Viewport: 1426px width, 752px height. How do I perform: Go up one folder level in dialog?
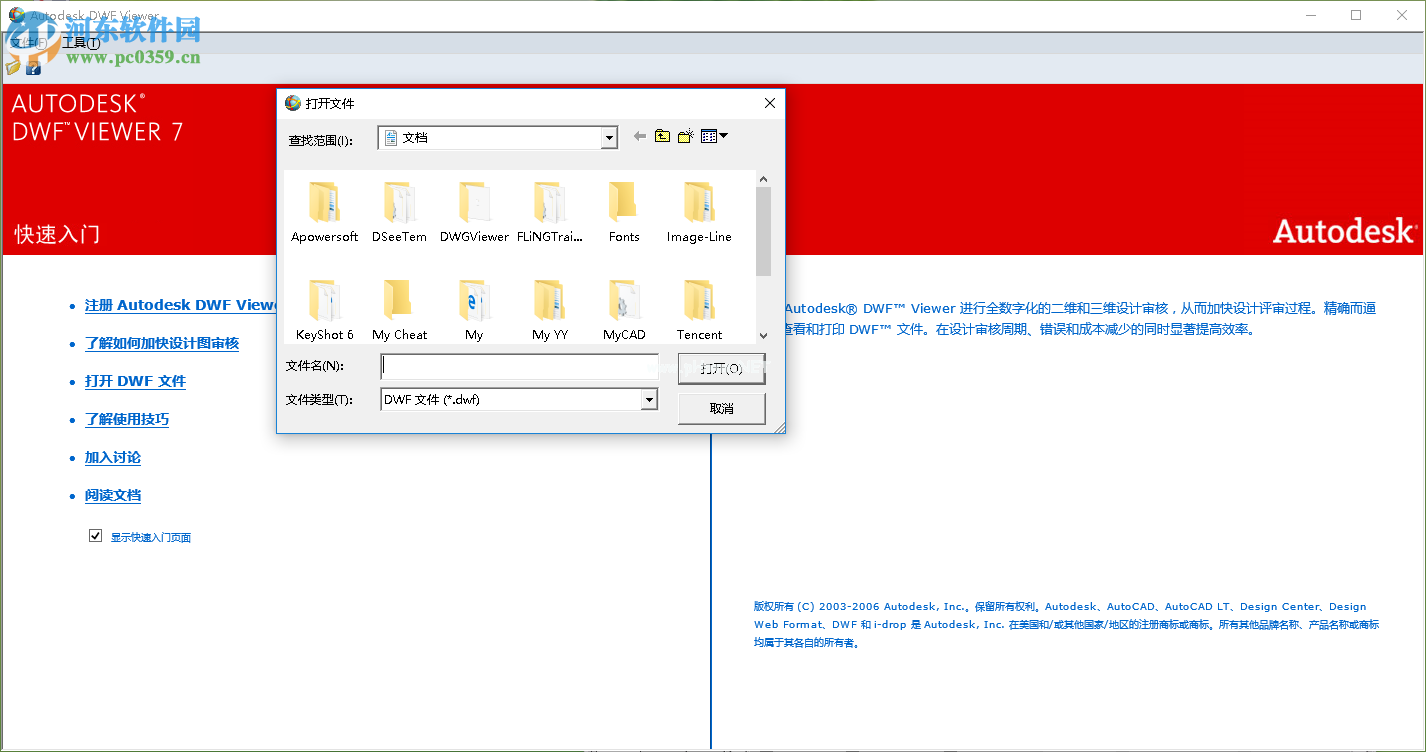coord(662,136)
